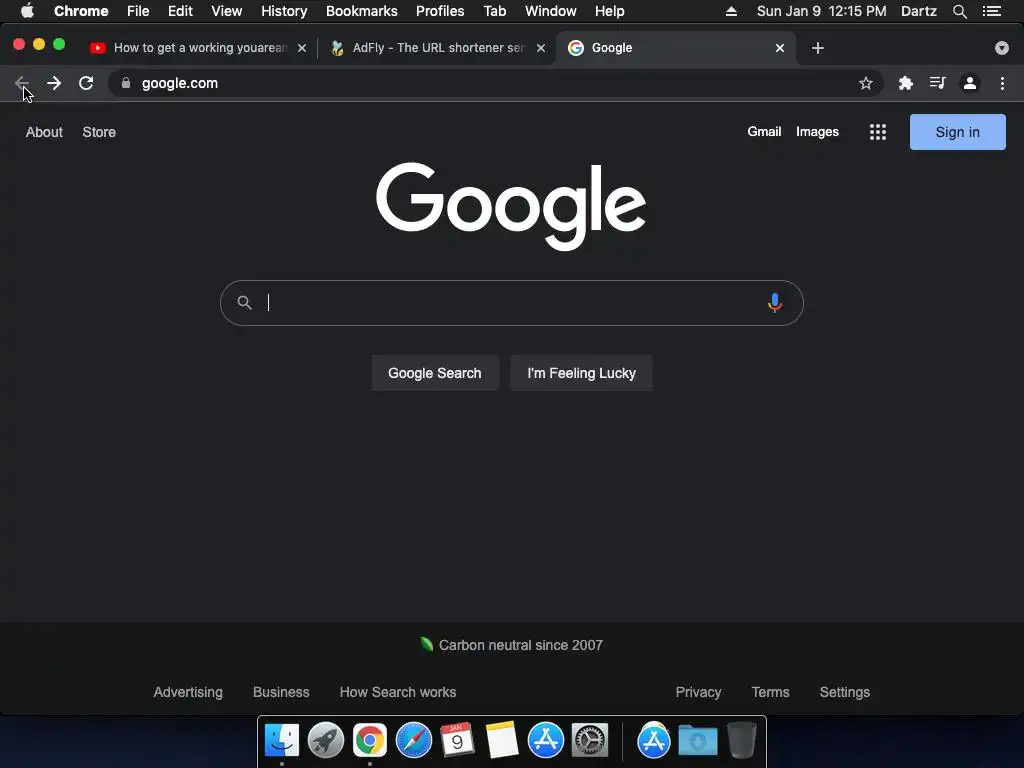The height and width of the screenshot is (768, 1024).
Task: Open System Preferences gear in dock
Action: click(590, 741)
